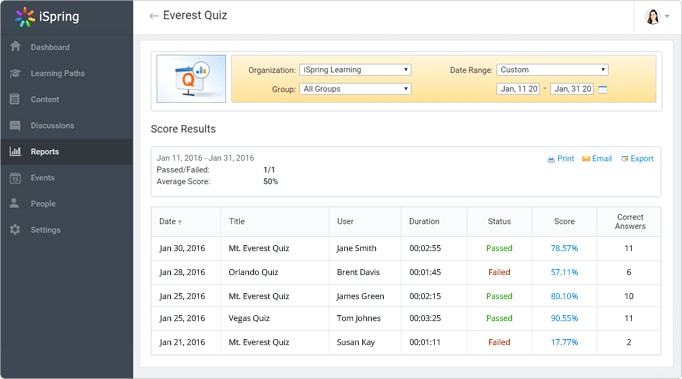Click the Print link
682x379 pixels.
tap(561, 159)
